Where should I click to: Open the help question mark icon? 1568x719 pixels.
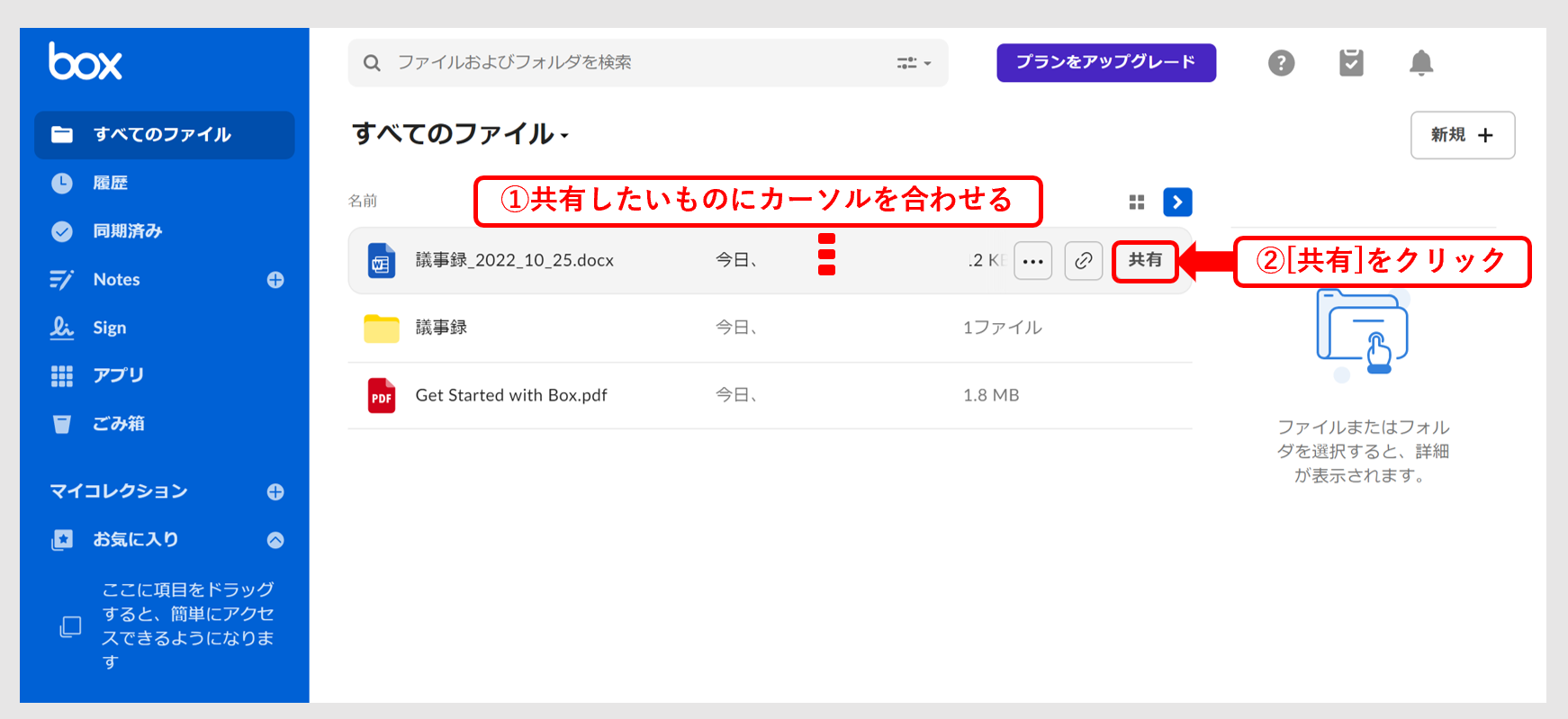point(1281,63)
